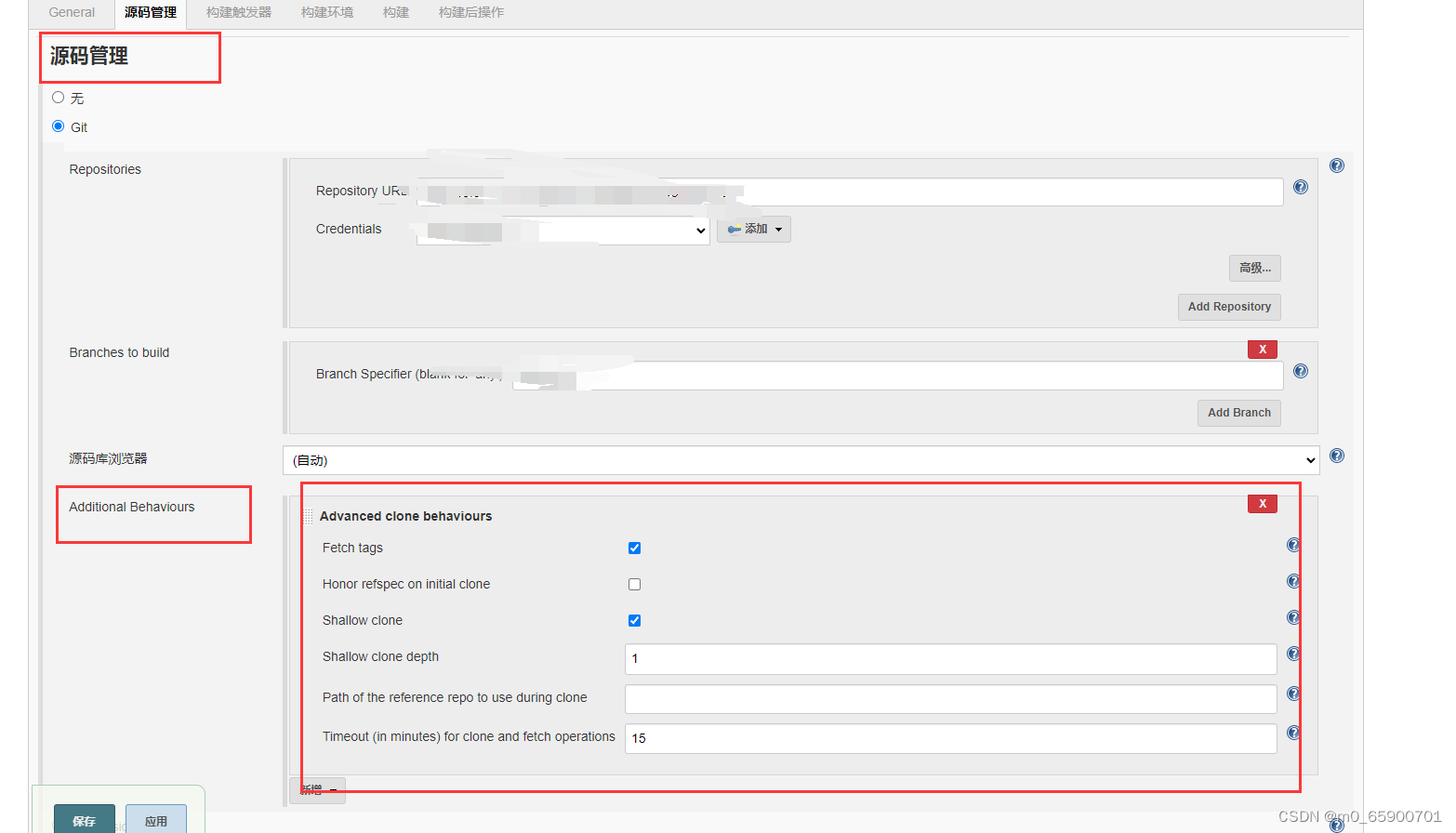Viewport: 1456px width, 833px height.
Task: Switch to the General tab
Action: tap(72, 12)
